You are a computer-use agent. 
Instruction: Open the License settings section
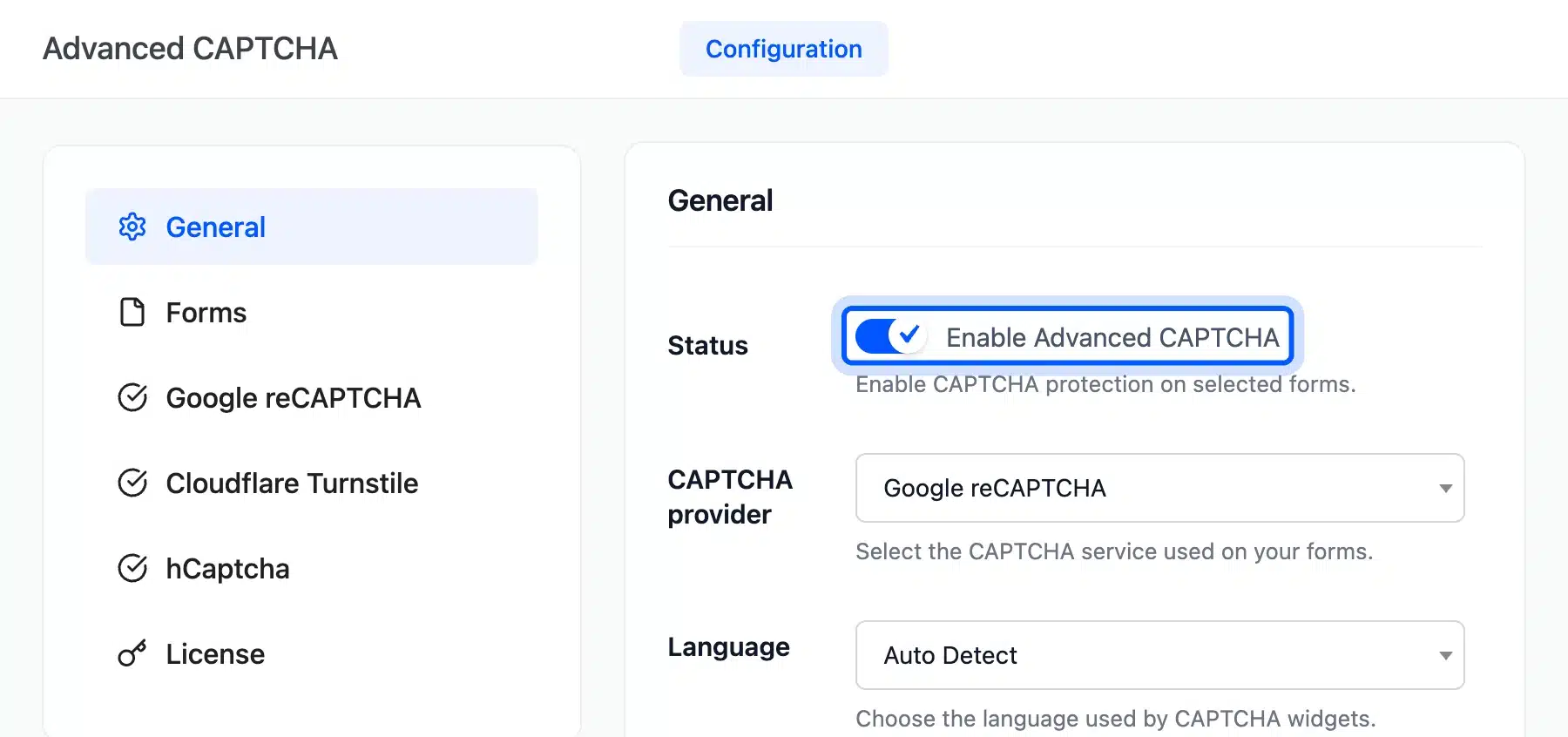[x=312, y=653]
